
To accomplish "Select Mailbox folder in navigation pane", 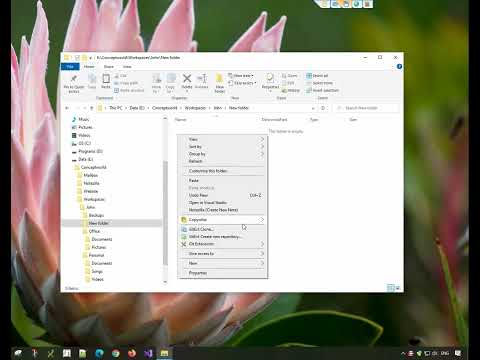I will (x=90, y=175).
